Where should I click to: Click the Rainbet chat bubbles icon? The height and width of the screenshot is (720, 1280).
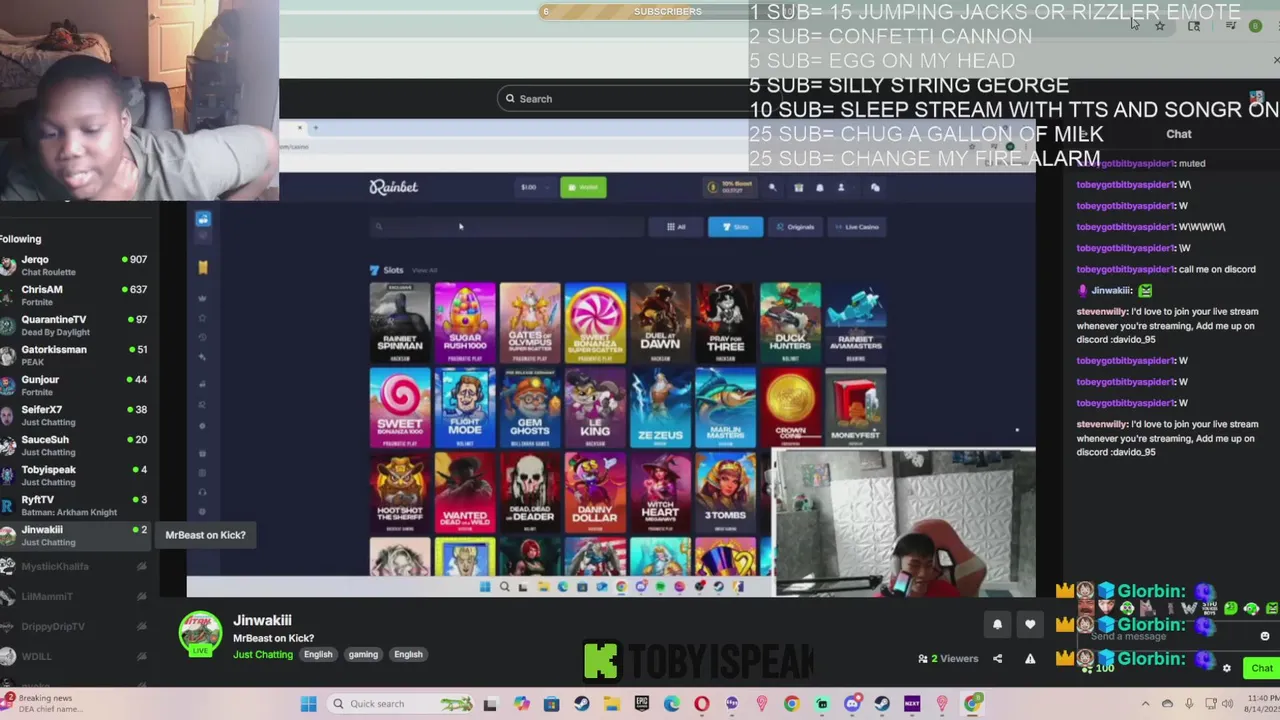coord(875,187)
